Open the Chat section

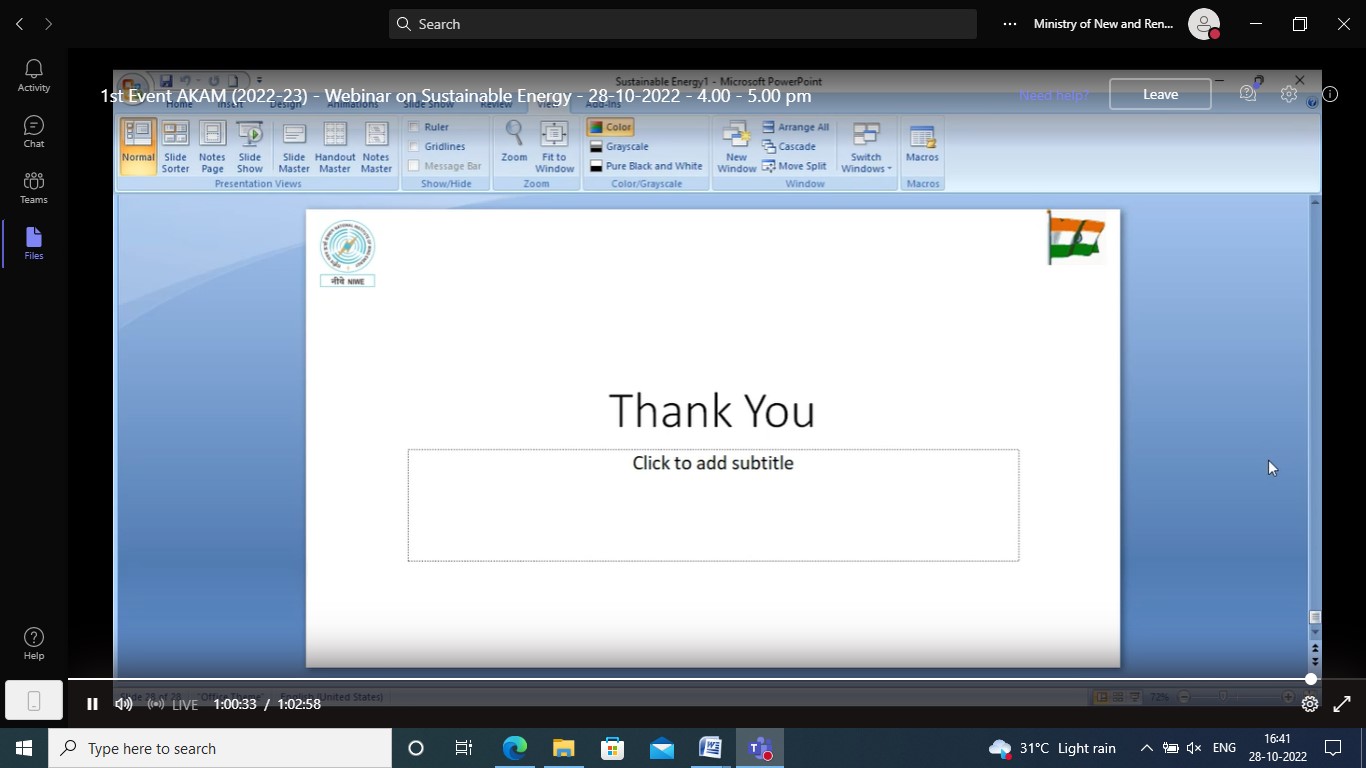pyautogui.click(x=33, y=131)
